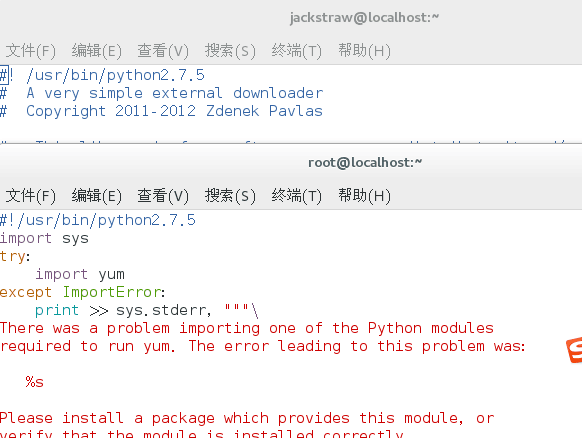This screenshot has width=582, height=438.
Task: Open 终端(T) menu in root terminal
Action: point(296,196)
